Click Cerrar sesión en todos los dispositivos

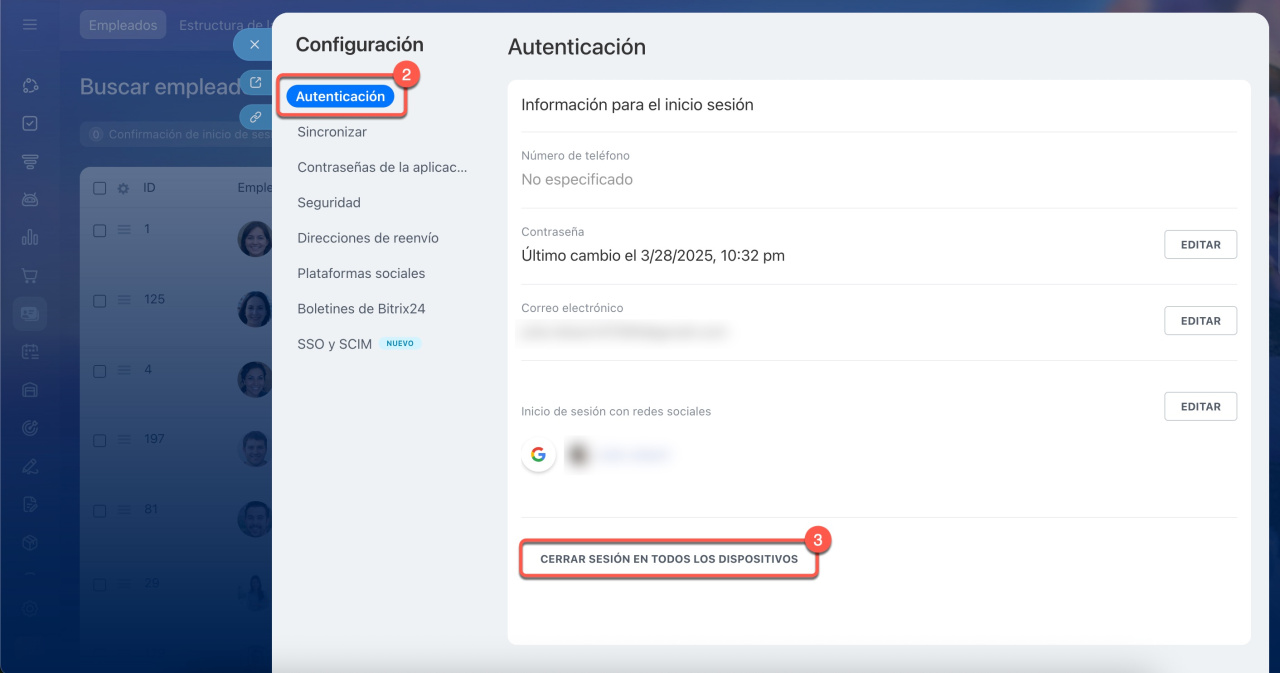click(x=669, y=559)
